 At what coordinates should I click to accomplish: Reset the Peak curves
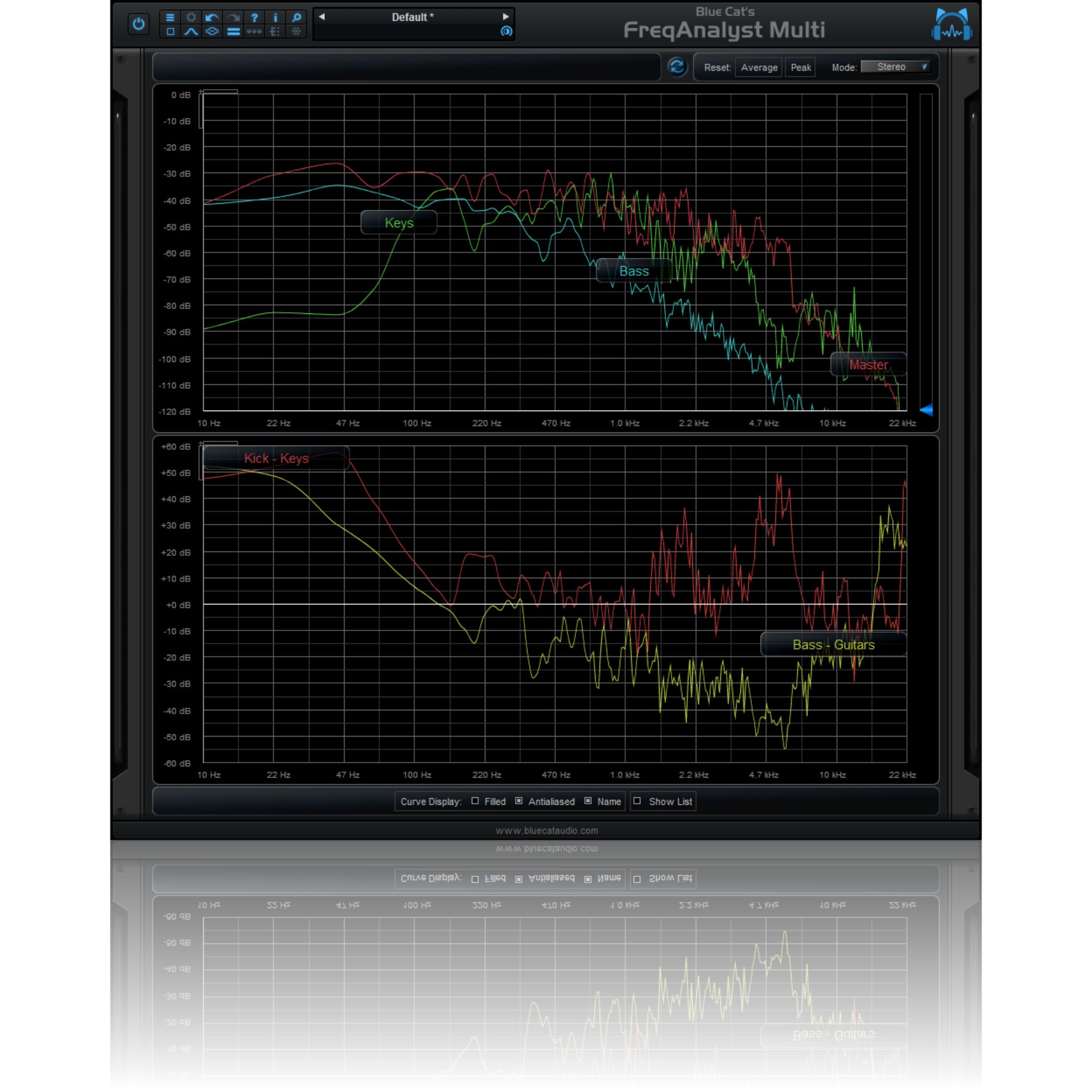[x=800, y=67]
